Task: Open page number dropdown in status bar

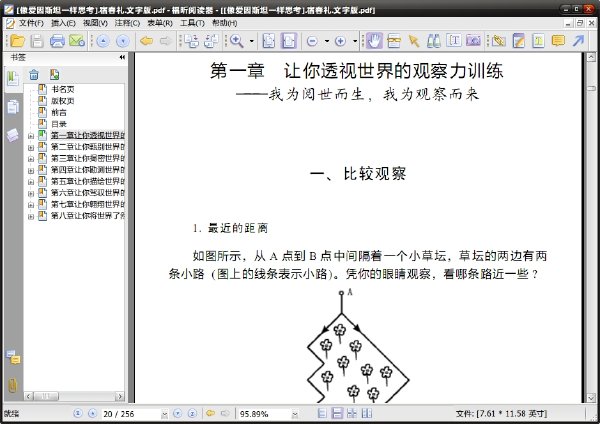Action: pyautogui.click(x=165, y=414)
